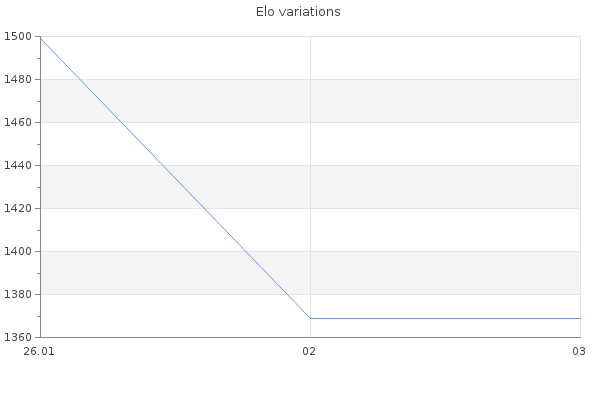Click the line's bend point above 02
Image resolution: width=600 pixels, height=400 pixels.
pyautogui.click(x=310, y=318)
